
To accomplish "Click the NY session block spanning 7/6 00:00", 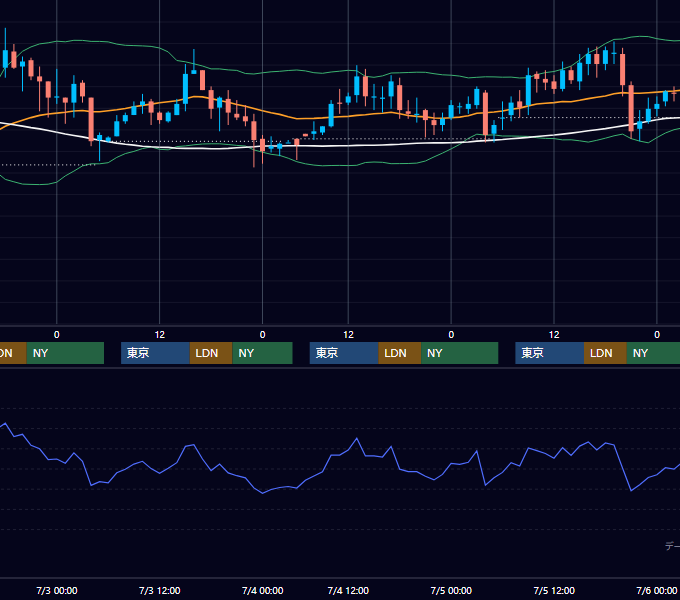I will 653,353.
